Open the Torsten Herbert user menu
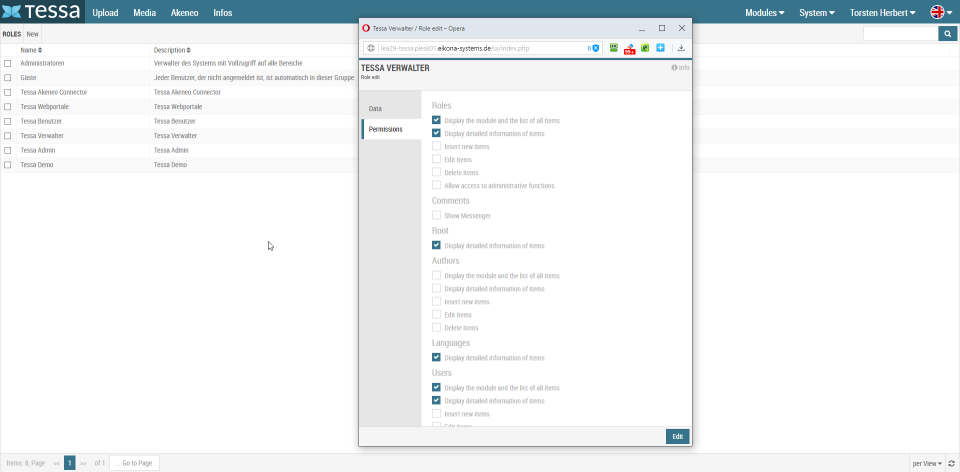The width and height of the screenshot is (960, 472). [x=883, y=12]
